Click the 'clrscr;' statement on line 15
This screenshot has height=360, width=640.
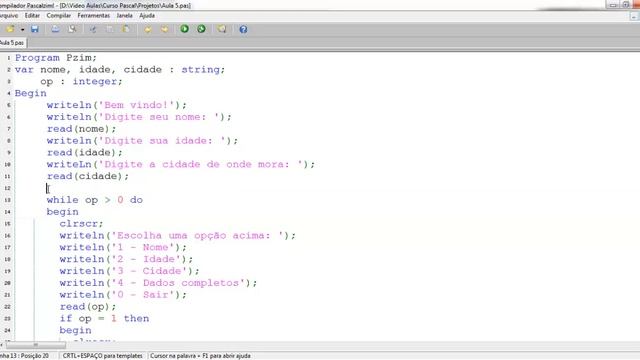pyautogui.click(x=82, y=224)
